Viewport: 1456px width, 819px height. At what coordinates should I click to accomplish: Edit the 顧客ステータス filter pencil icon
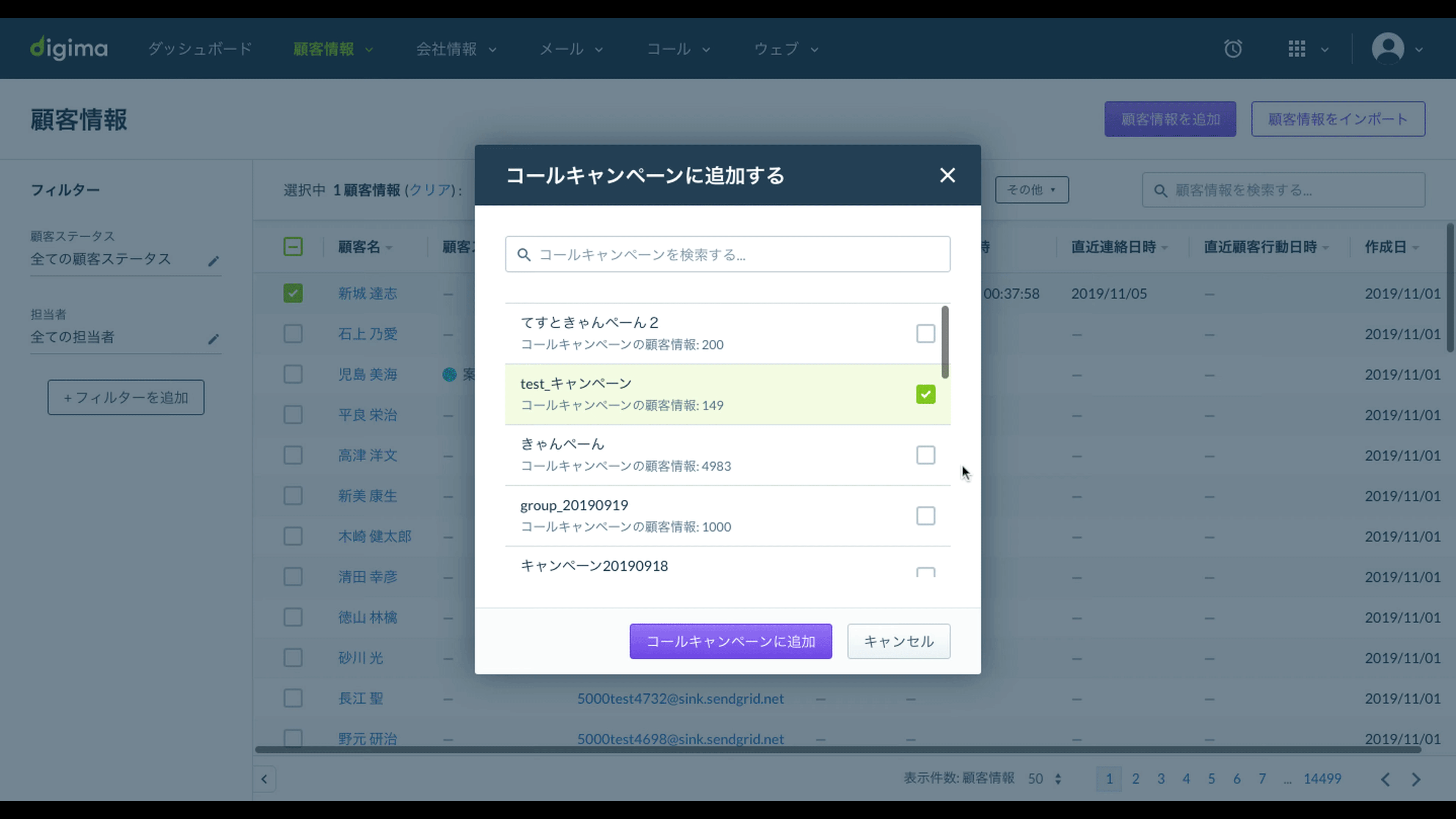point(213,260)
